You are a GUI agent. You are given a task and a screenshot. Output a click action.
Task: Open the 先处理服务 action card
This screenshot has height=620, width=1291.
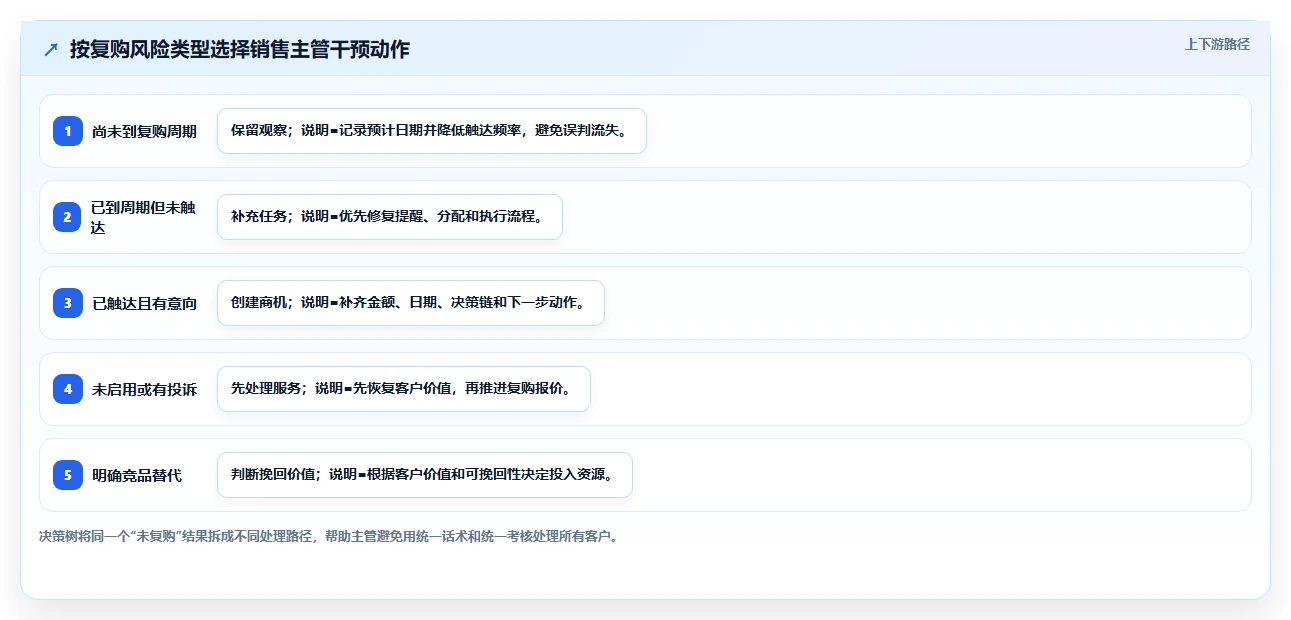[404, 389]
